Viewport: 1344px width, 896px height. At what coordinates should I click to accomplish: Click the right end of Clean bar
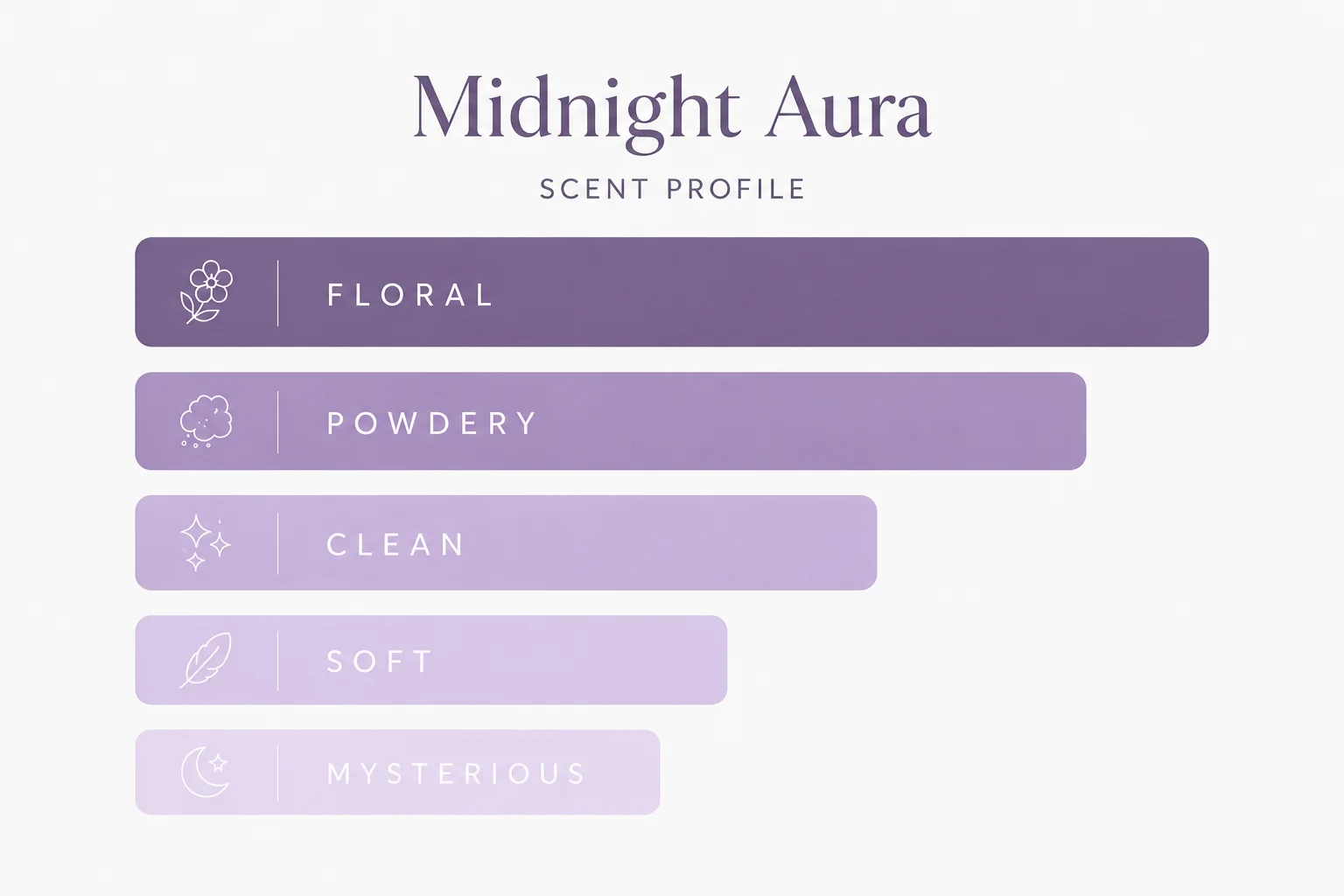click(864, 542)
